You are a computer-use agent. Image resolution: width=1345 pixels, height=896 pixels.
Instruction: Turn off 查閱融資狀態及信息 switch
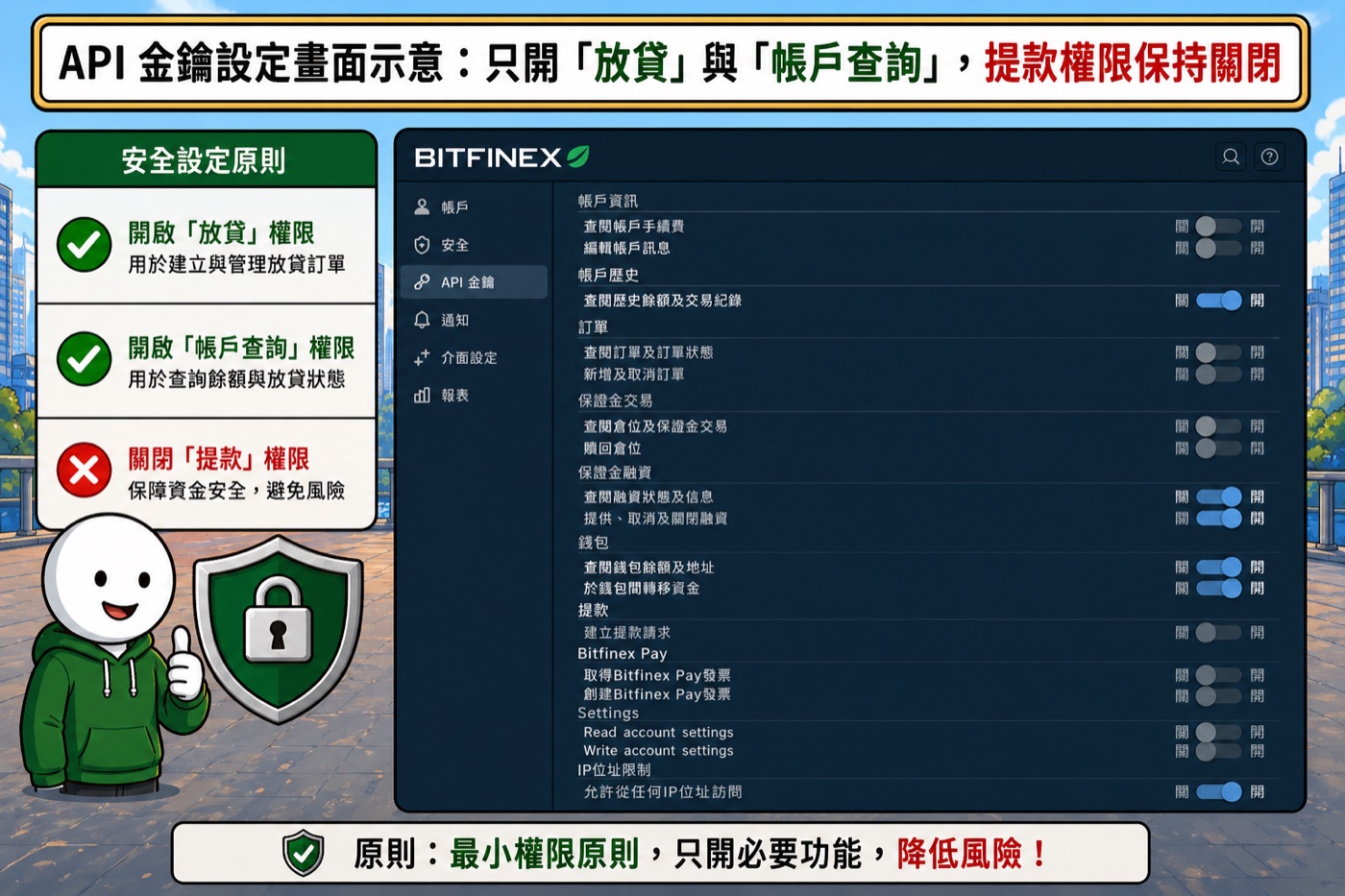(x=1218, y=496)
